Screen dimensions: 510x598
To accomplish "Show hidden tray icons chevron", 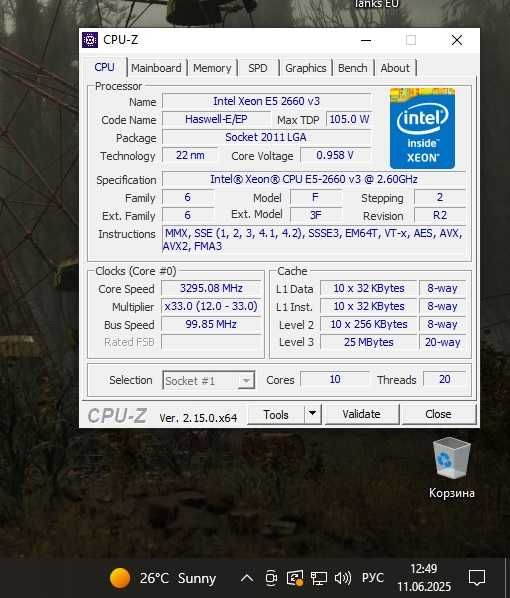I will point(247,578).
